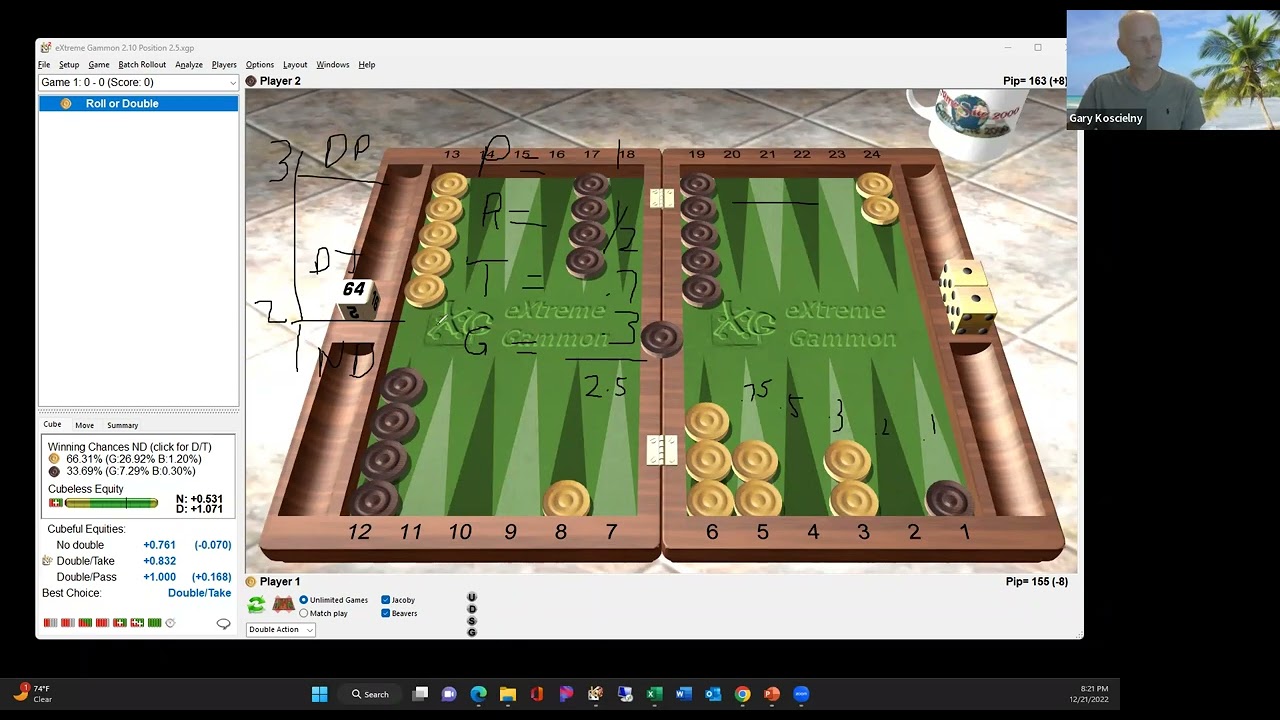Uncheck the Jacoby checkbox
Image resolution: width=1280 pixels, height=720 pixels.
pos(386,600)
